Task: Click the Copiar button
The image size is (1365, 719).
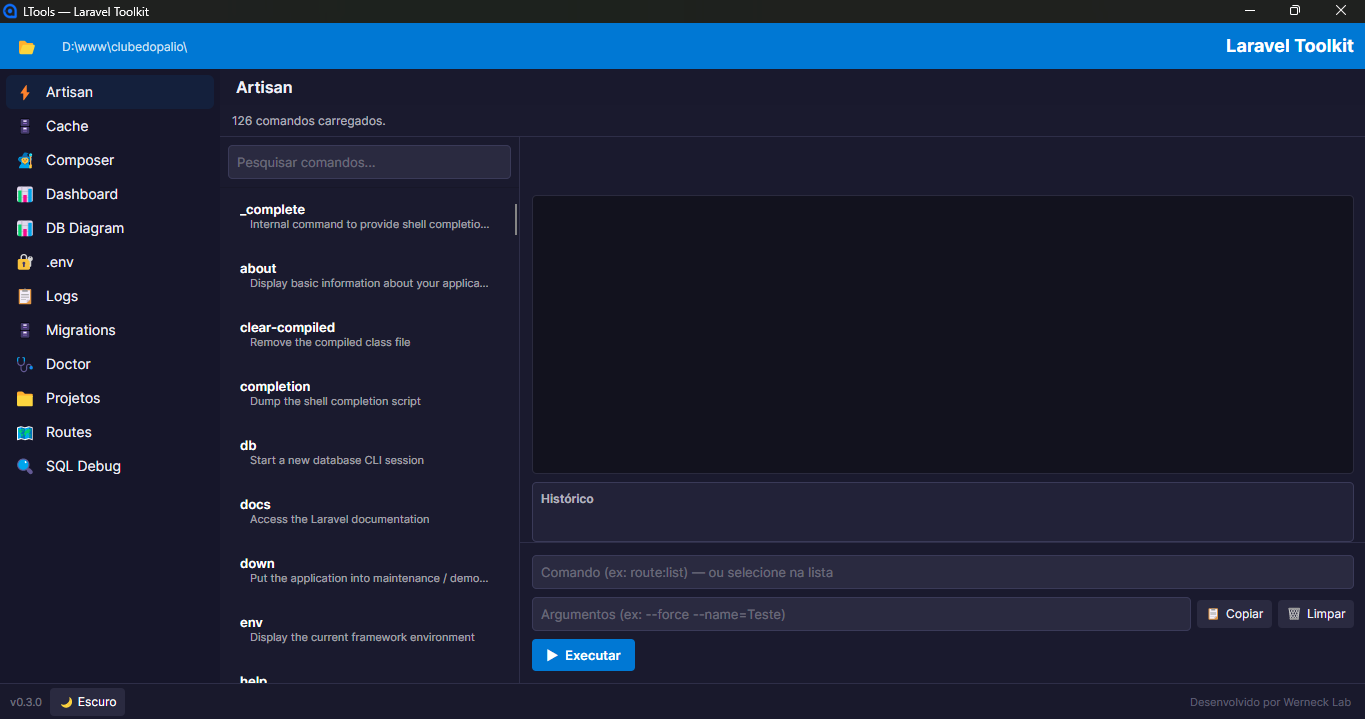Action: pyautogui.click(x=1234, y=614)
